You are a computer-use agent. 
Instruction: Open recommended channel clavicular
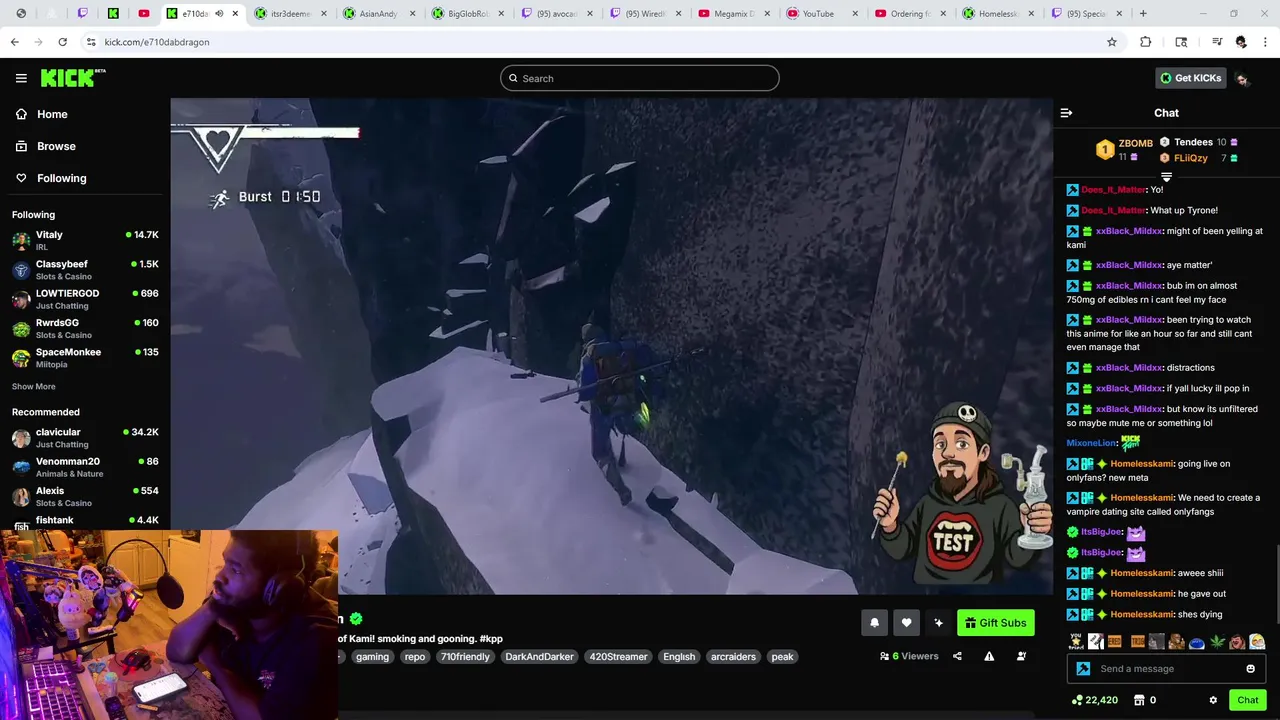tap(85, 438)
